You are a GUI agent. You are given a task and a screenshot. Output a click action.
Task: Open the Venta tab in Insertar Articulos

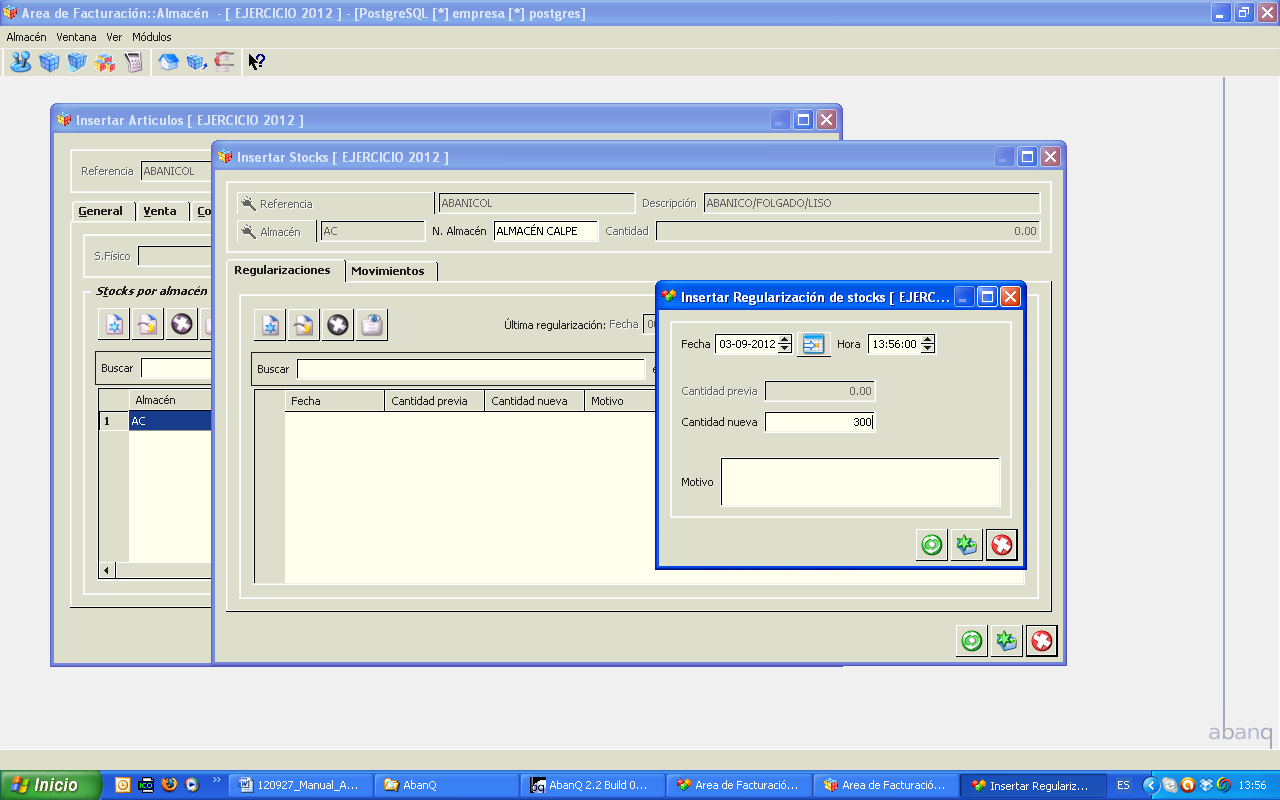click(x=160, y=211)
